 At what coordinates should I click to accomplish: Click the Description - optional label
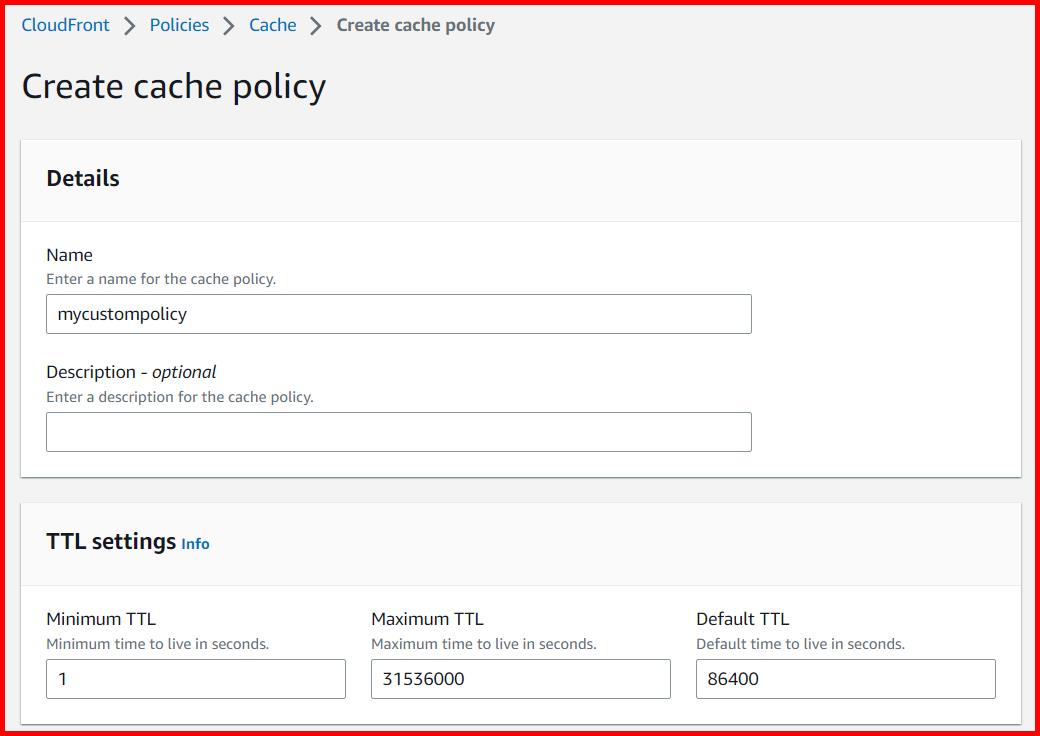tap(130, 371)
